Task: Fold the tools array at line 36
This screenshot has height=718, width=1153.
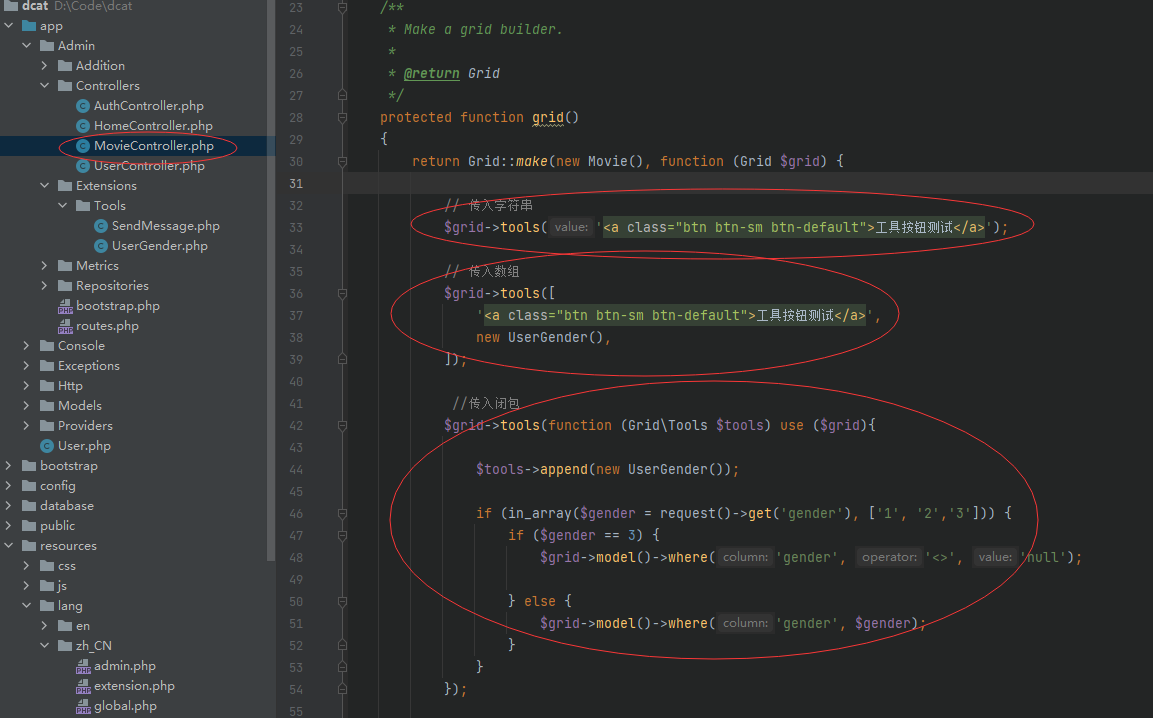Action: click(x=343, y=294)
